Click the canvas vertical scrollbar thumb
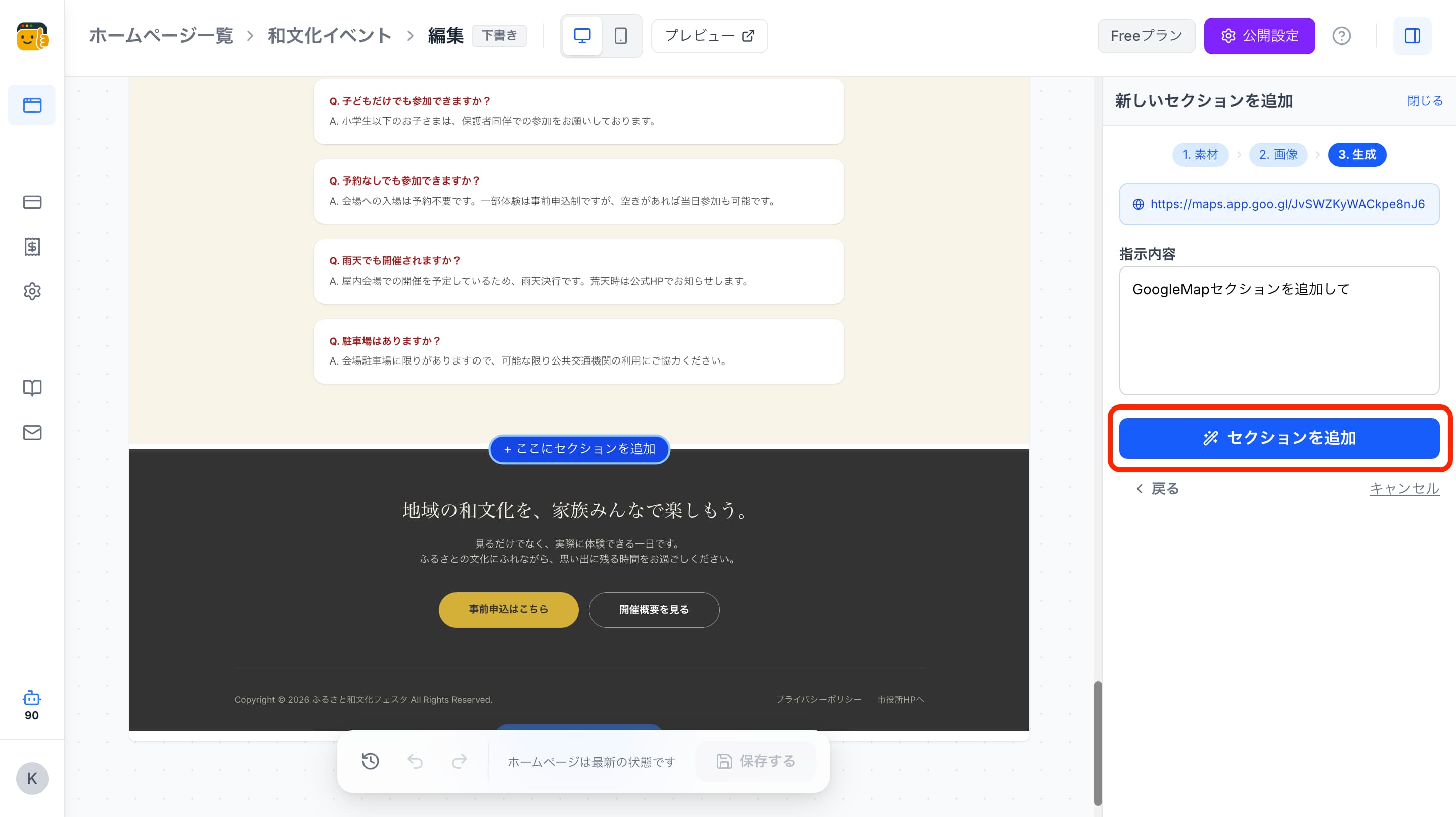 point(1098,743)
